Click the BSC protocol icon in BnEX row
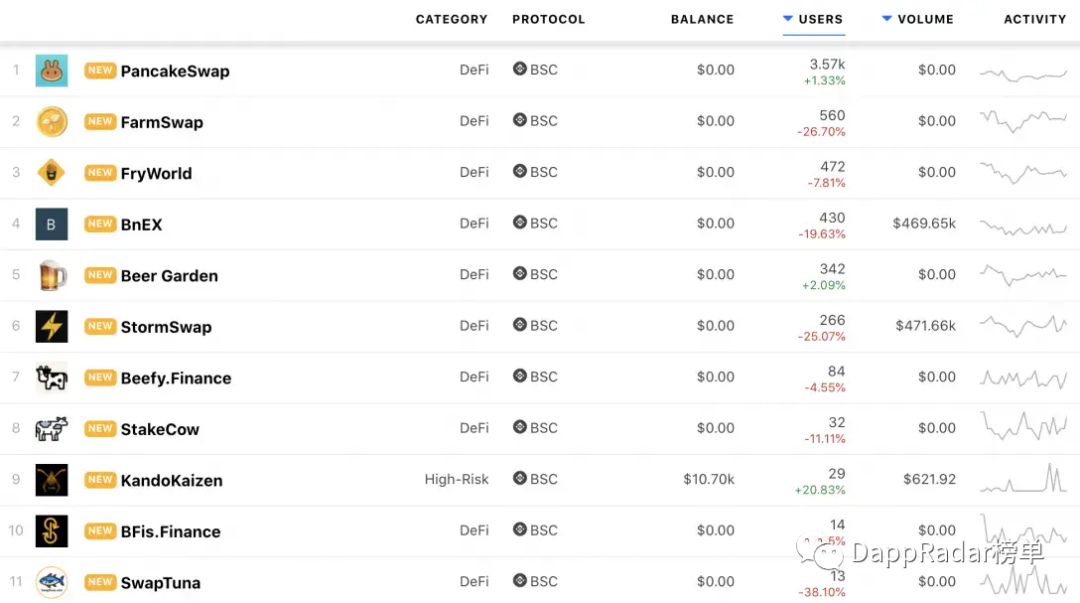The height and width of the screenshot is (603, 1080). (x=520, y=223)
